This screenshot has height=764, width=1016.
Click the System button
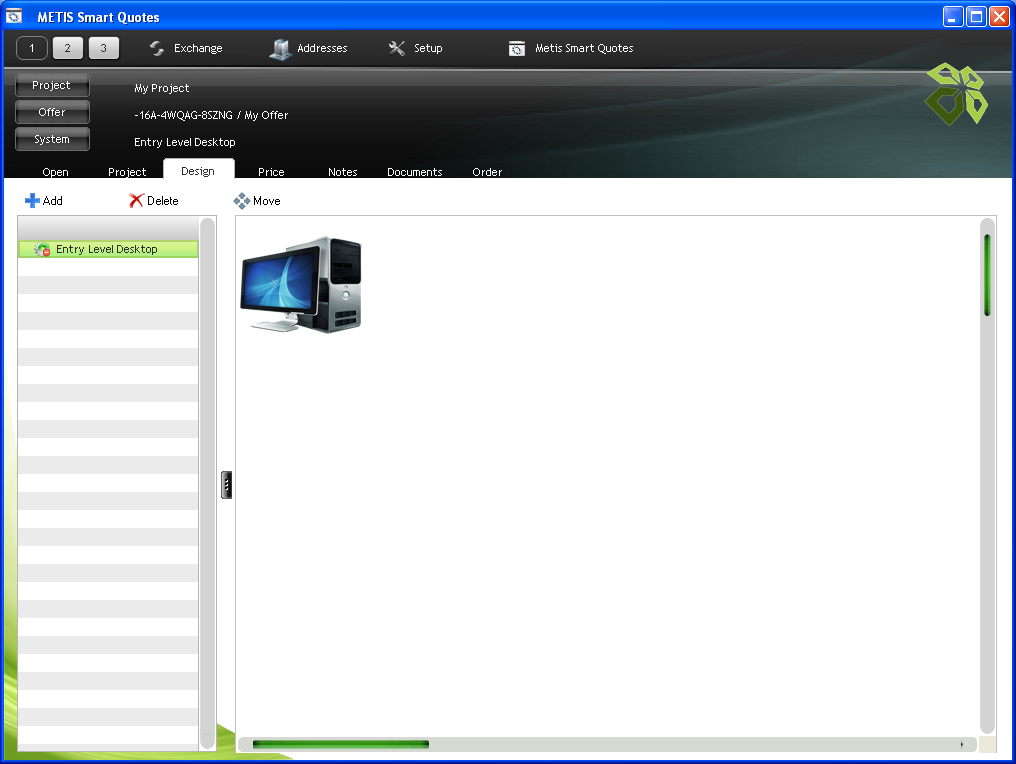pyautogui.click(x=52, y=139)
